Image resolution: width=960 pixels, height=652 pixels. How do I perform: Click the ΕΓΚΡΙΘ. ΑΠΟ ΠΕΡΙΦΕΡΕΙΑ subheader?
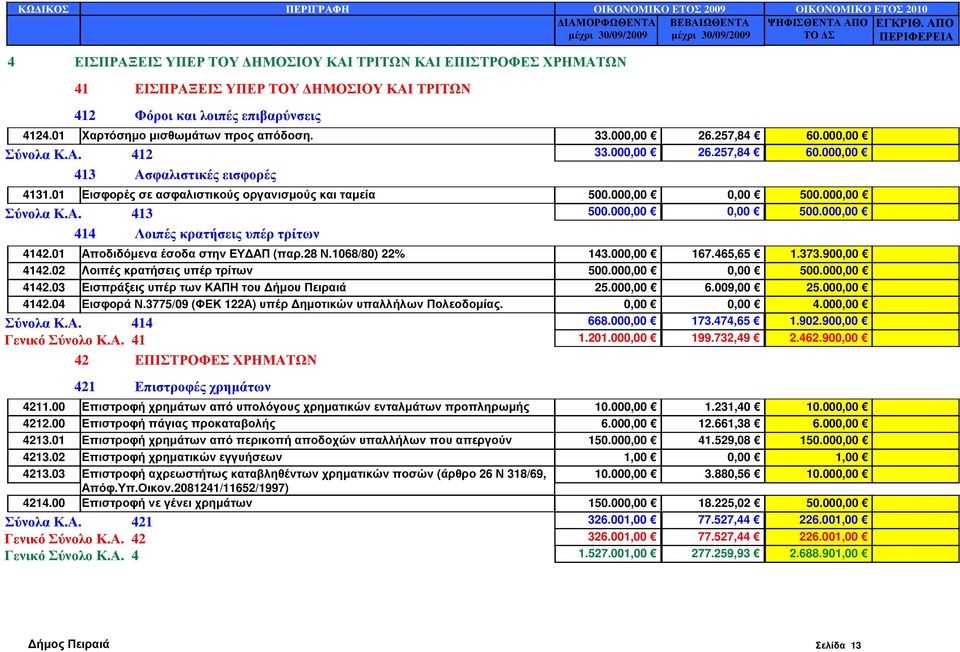915,30
